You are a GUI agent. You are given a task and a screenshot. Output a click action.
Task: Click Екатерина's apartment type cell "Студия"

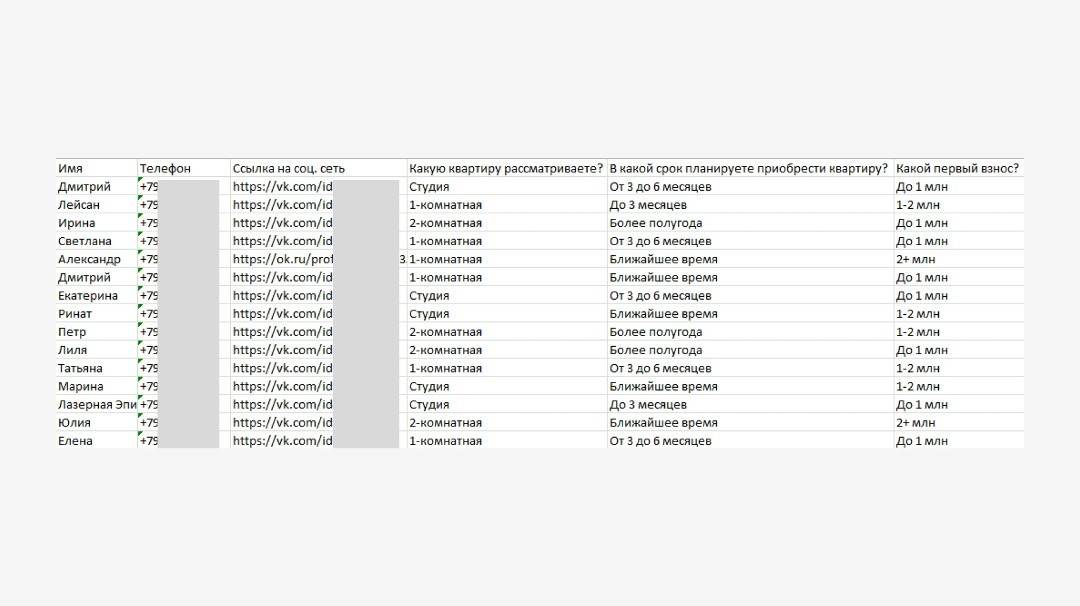pyautogui.click(x=429, y=296)
